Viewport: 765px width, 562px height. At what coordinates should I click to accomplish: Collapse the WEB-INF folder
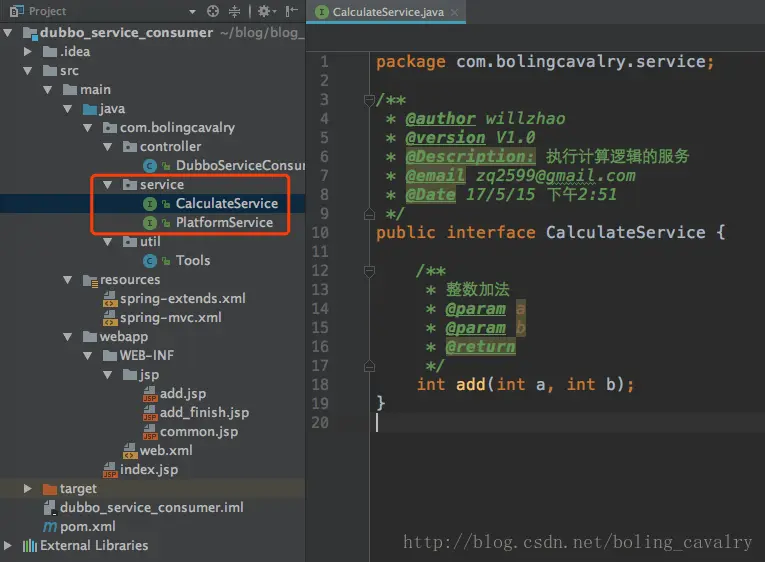tap(88, 356)
